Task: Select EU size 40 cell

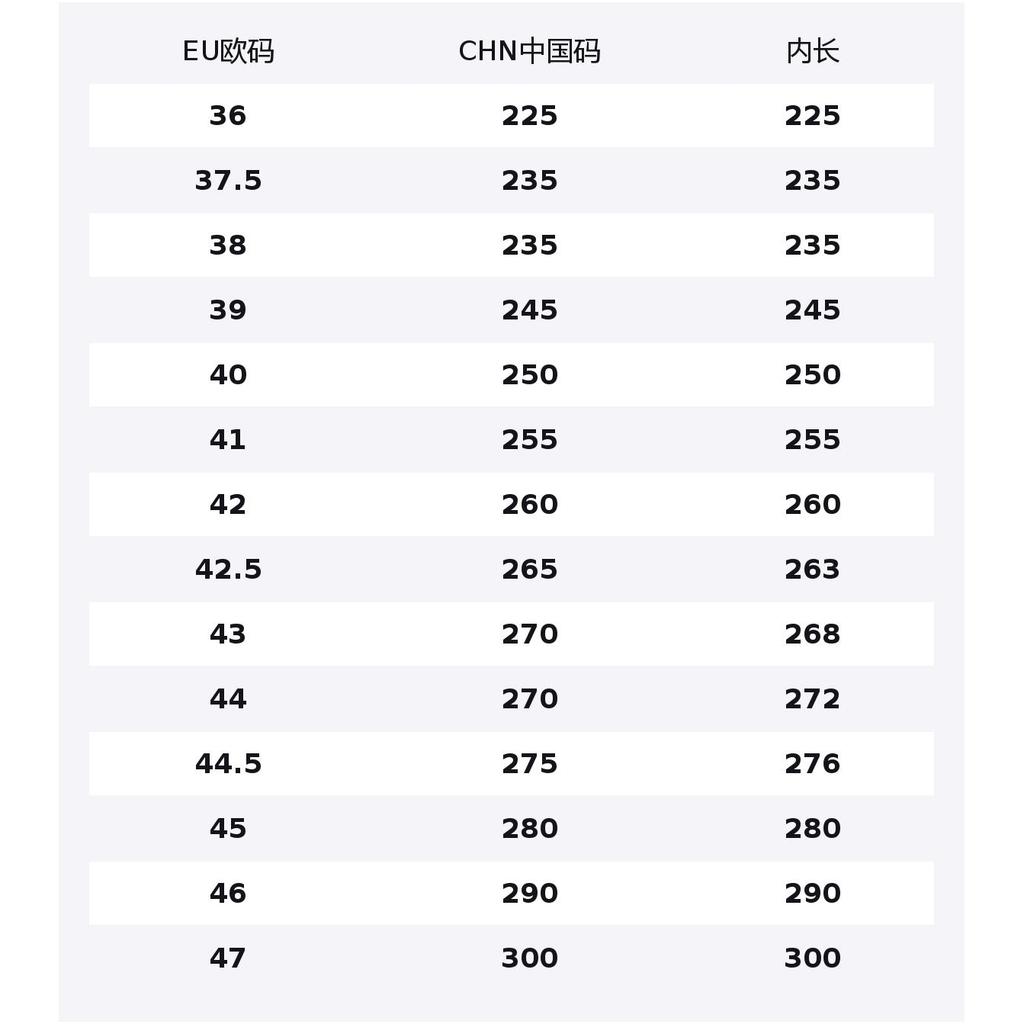Action: click(228, 374)
